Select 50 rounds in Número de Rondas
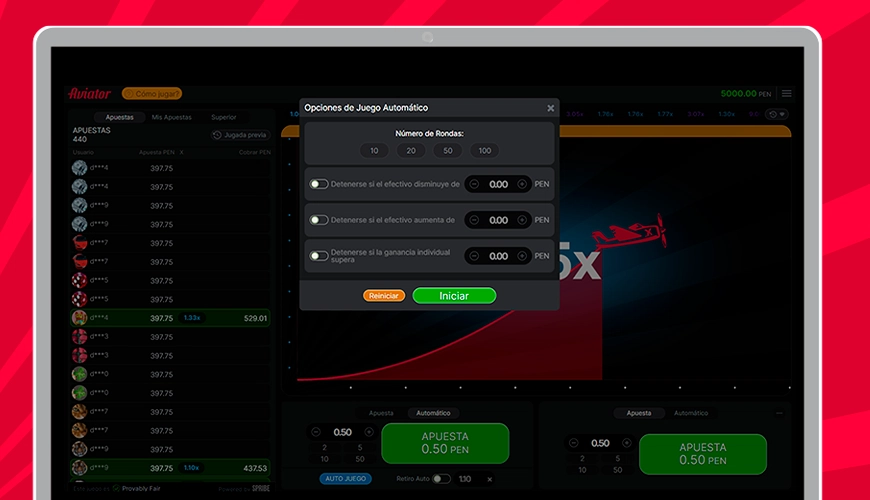Image resolution: width=870 pixels, height=500 pixels. click(448, 150)
